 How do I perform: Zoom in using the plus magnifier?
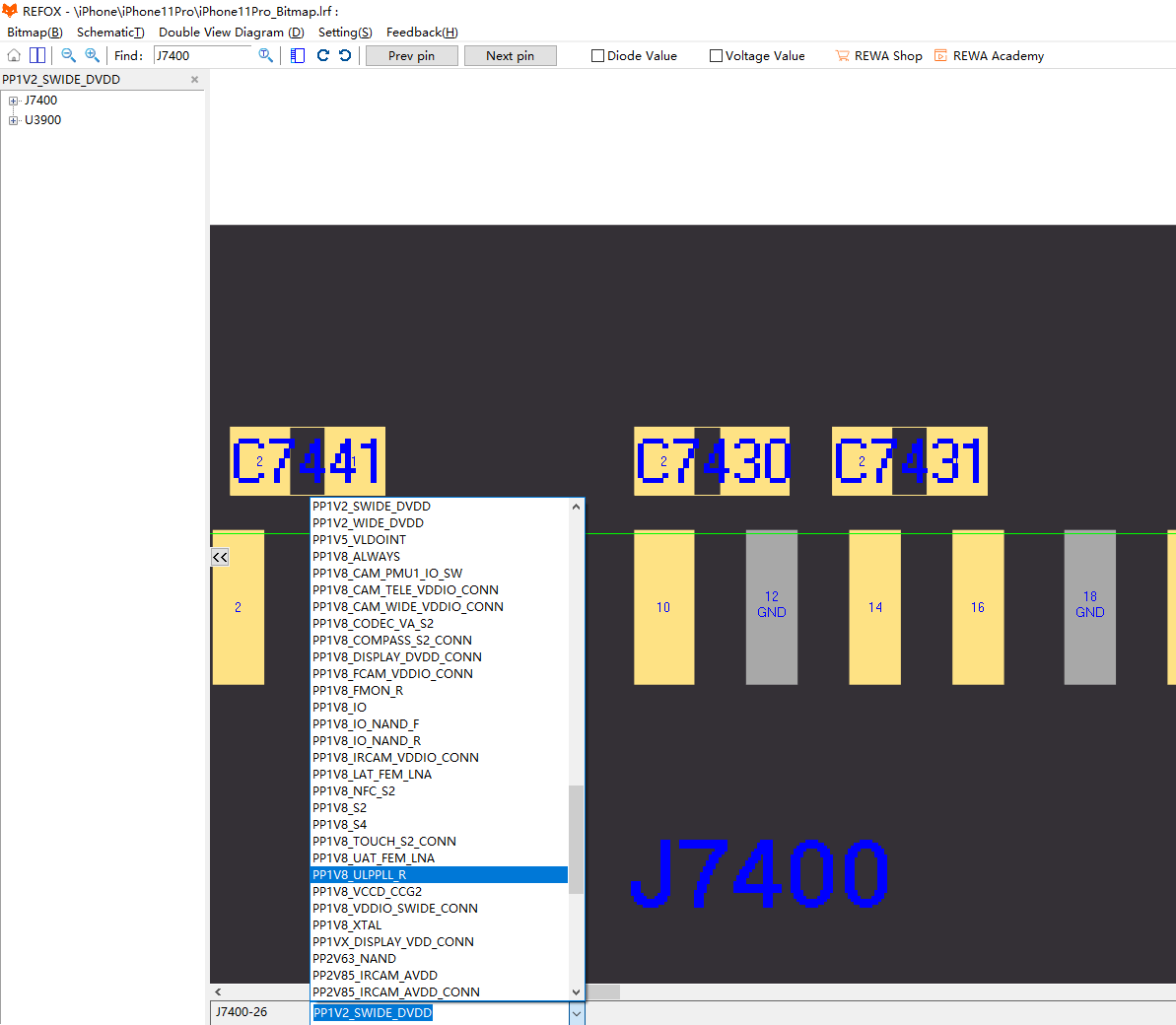(x=92, y=55)
